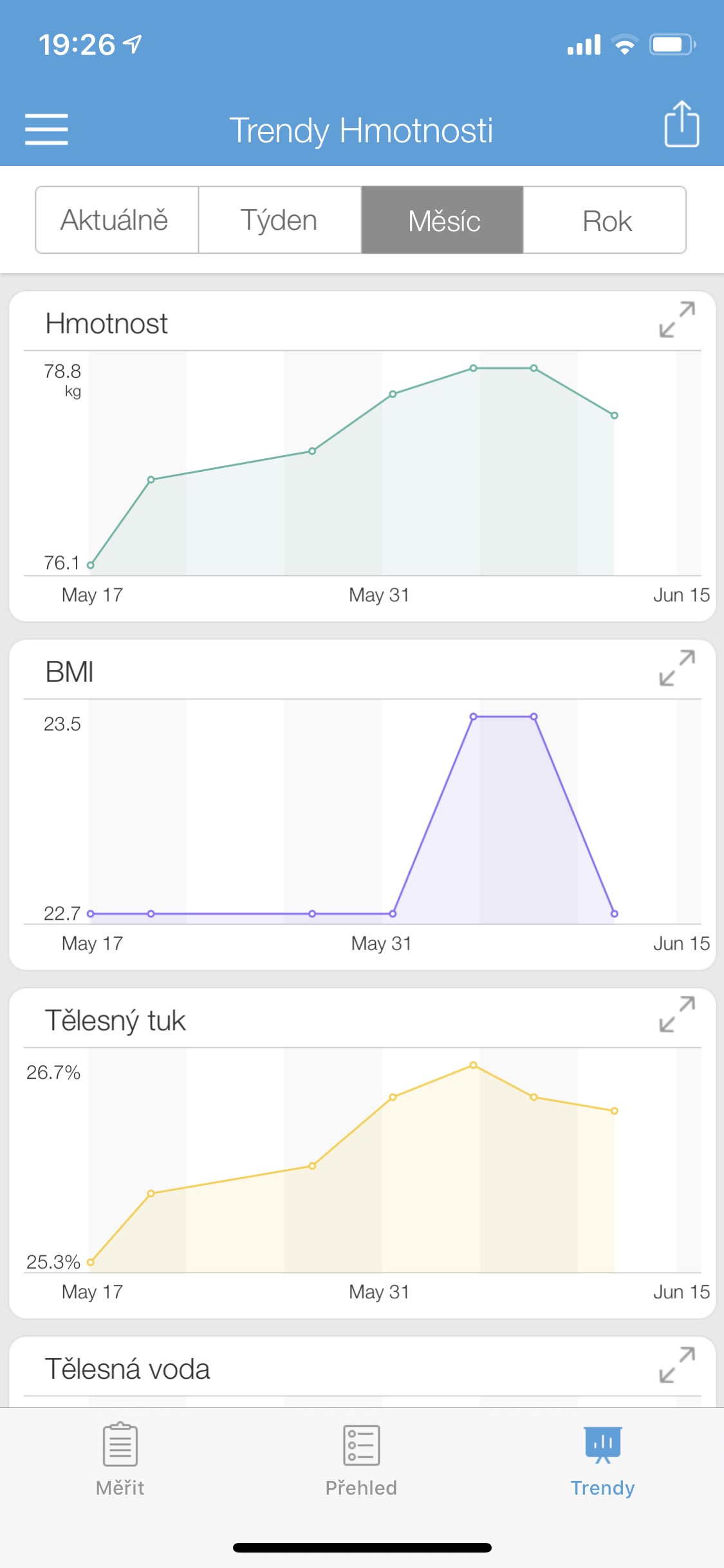Viewport: 724px width, 1568px height.
Task: Expand the Hmotnost chart to fullscreen
Action: [677, 320]
